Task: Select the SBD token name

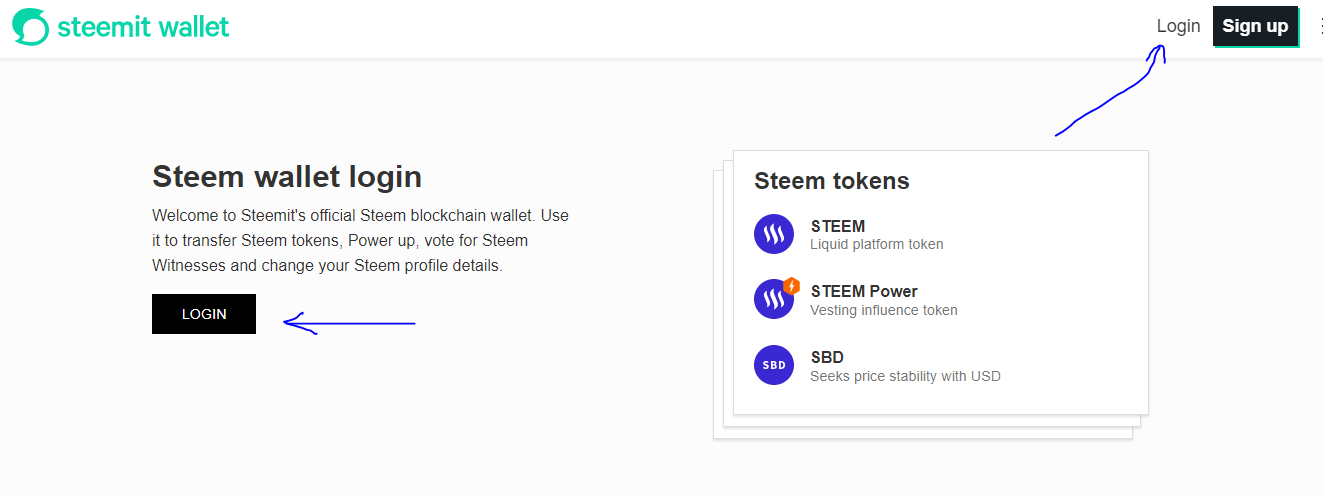Action: pyautogui.click(x=827, y=357)
